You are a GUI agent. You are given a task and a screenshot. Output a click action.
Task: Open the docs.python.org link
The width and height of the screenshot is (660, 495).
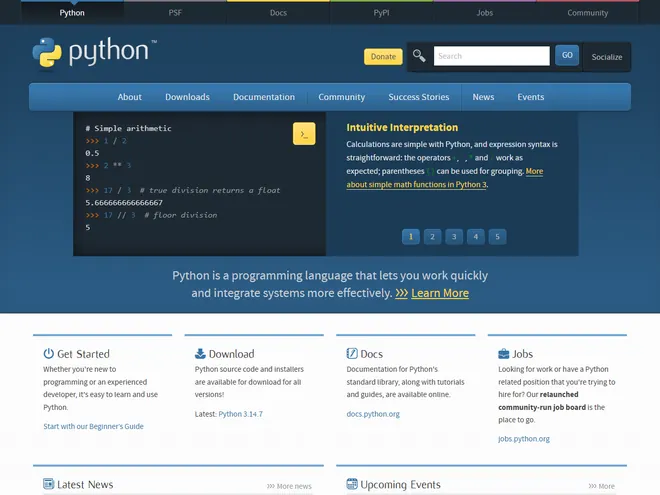[x=373, y=414]
